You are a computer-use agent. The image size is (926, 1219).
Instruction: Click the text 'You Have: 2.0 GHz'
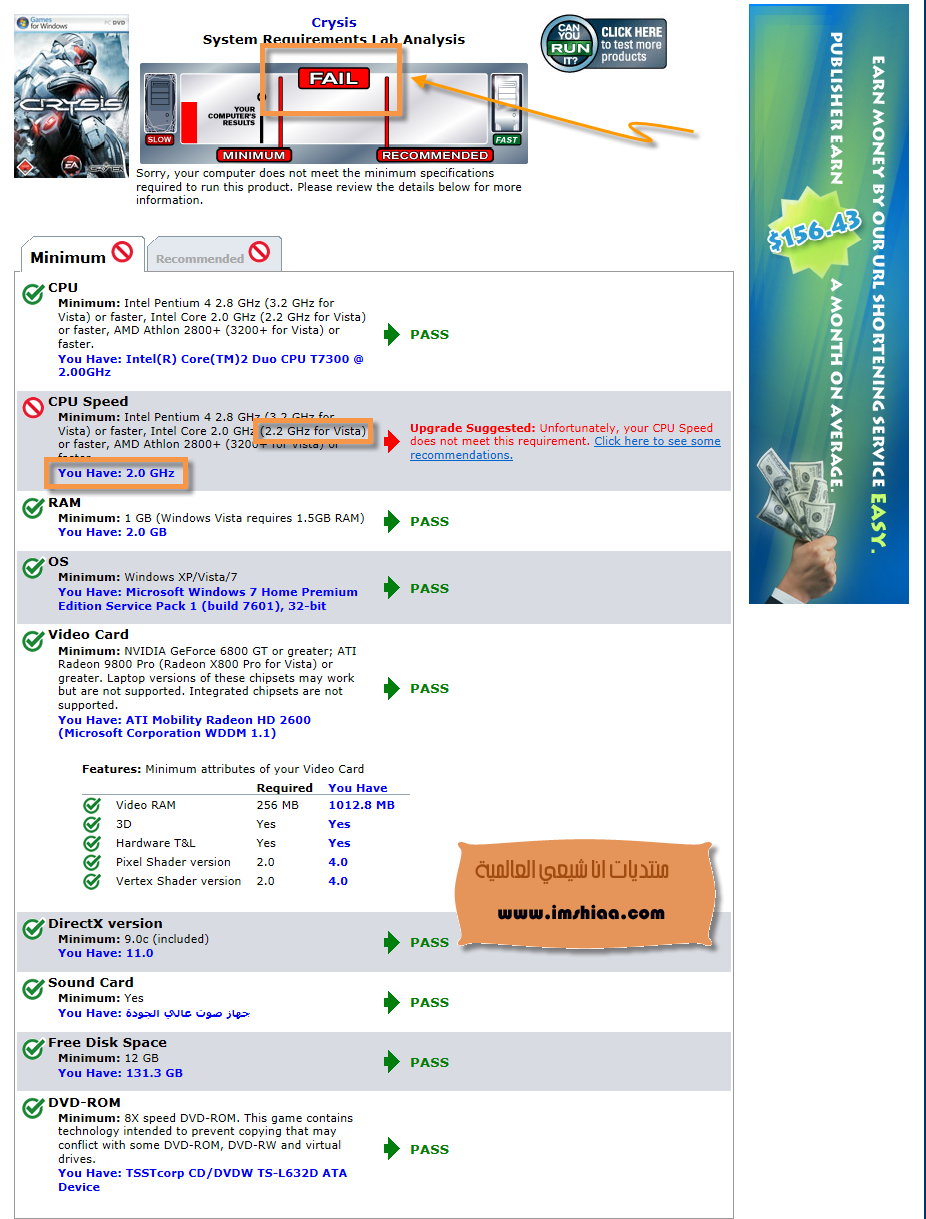click(x=116, y=473)
